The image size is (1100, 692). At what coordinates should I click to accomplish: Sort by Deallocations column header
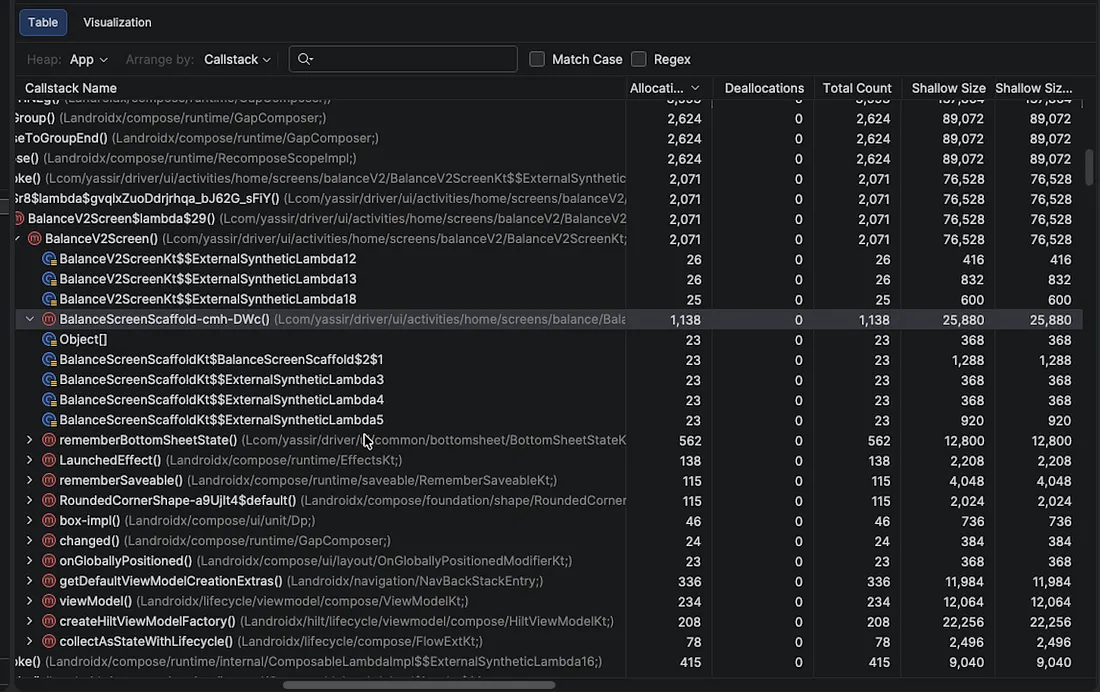tap(764, 88)
